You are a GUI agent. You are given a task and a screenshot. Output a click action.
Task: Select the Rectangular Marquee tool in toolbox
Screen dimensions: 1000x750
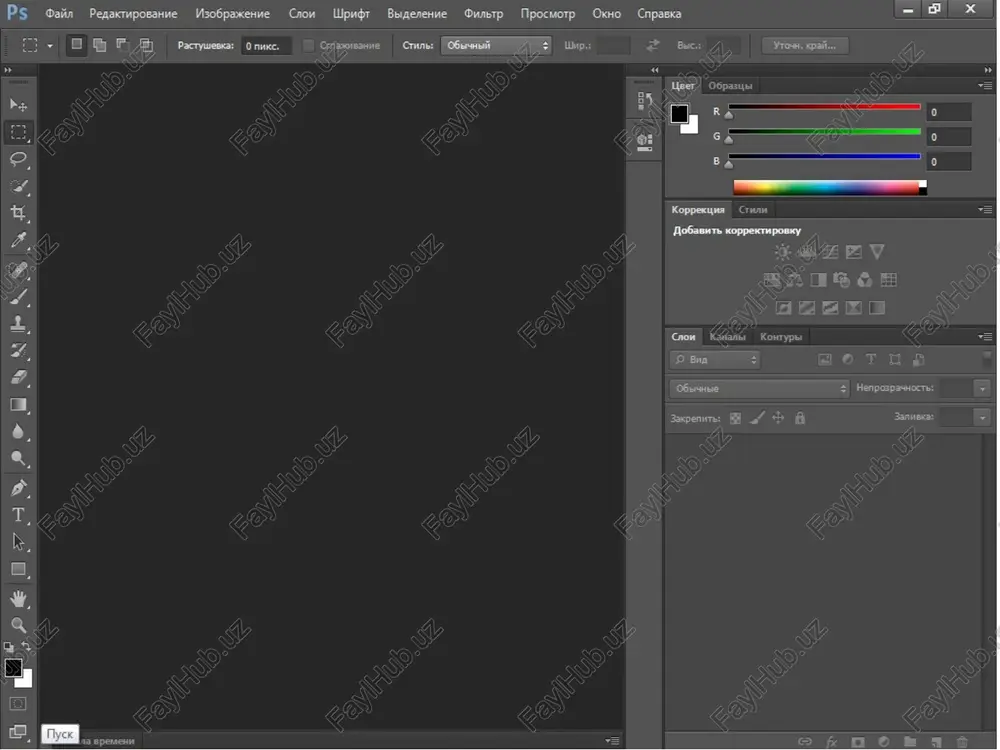click(x=18, y=132)
